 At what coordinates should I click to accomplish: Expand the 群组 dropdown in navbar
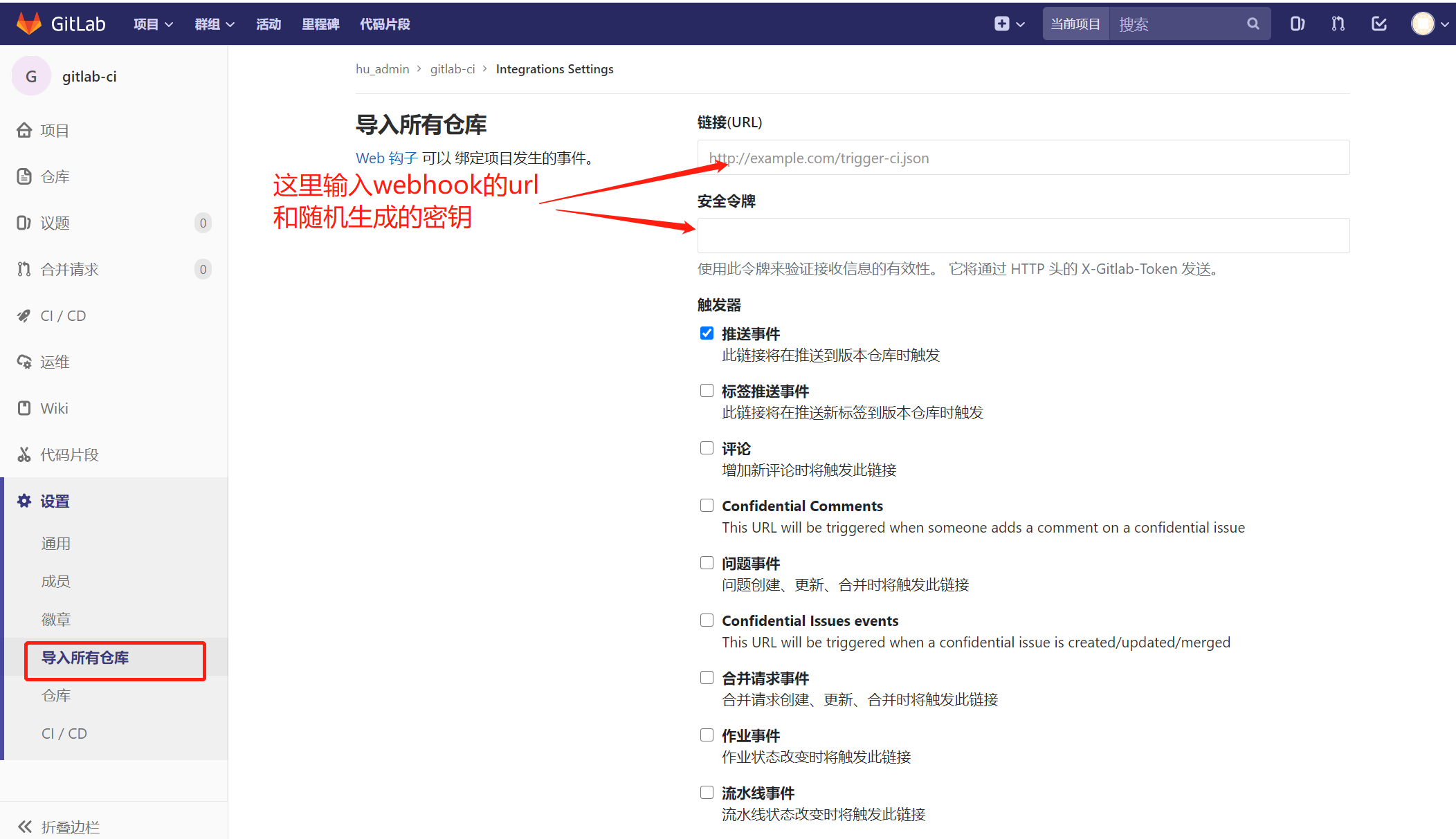click(215, 24)
